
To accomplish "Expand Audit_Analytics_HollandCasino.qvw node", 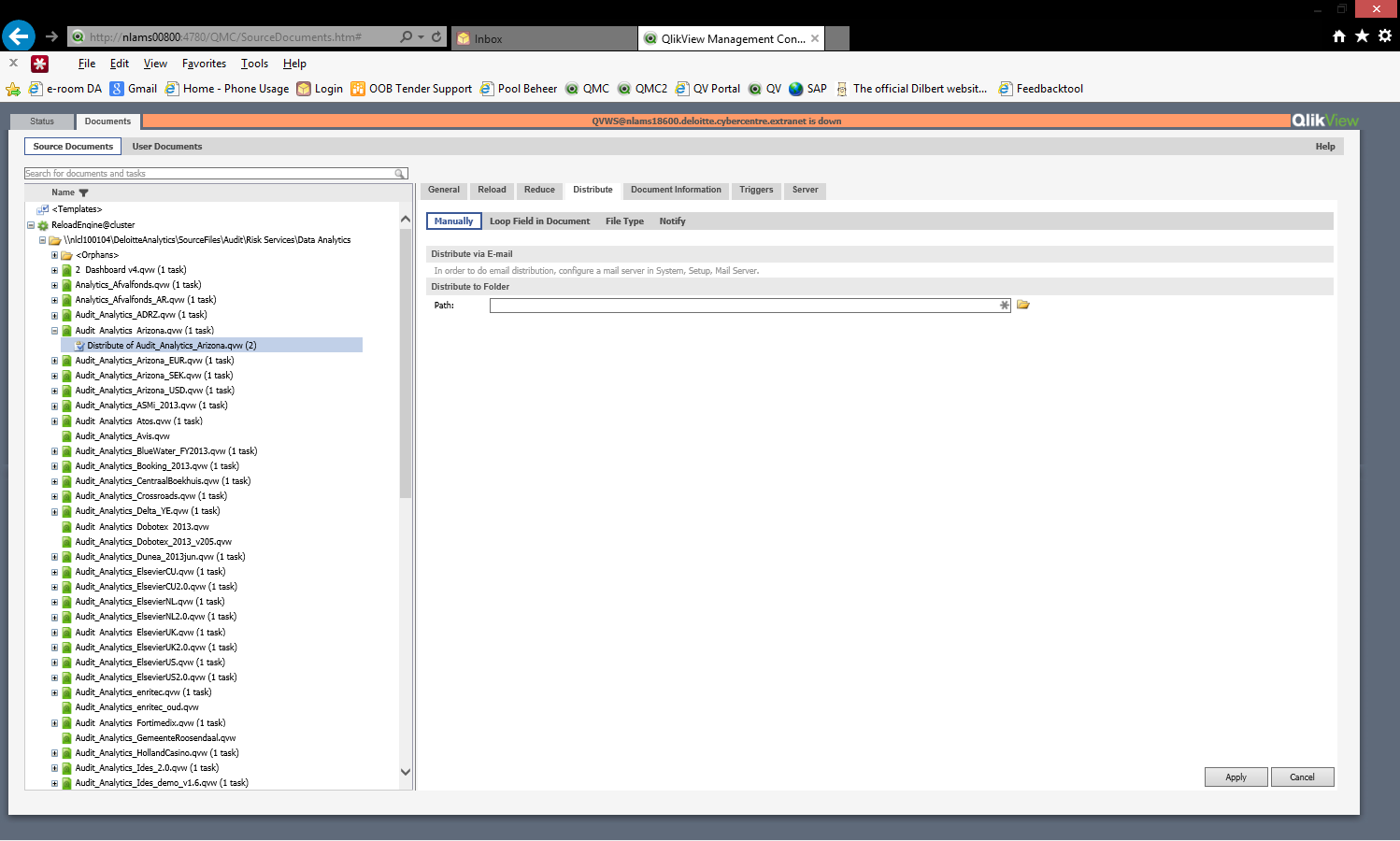I will (x=54, y=753).
